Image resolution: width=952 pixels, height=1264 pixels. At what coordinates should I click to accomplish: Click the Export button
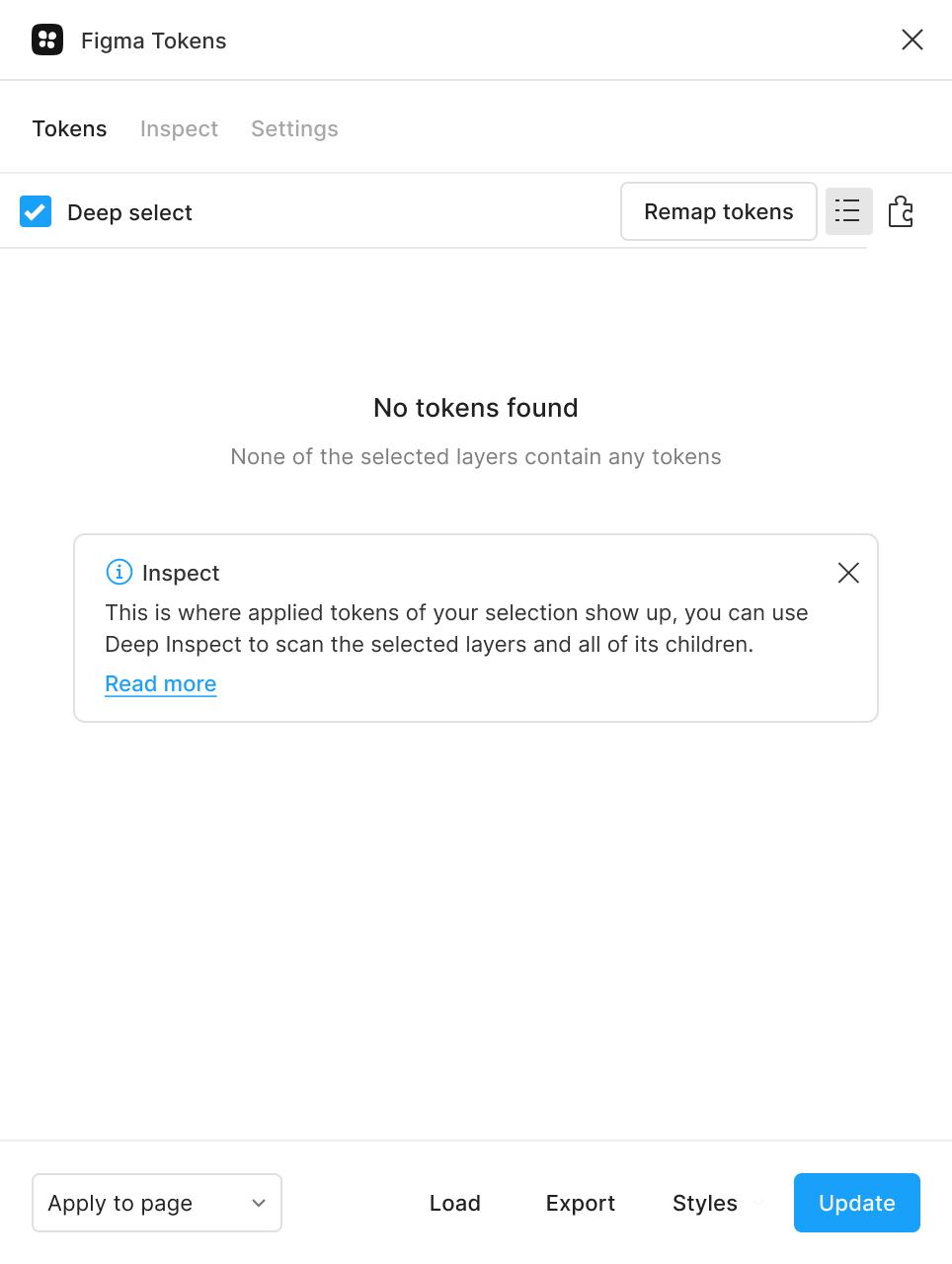580,1203
